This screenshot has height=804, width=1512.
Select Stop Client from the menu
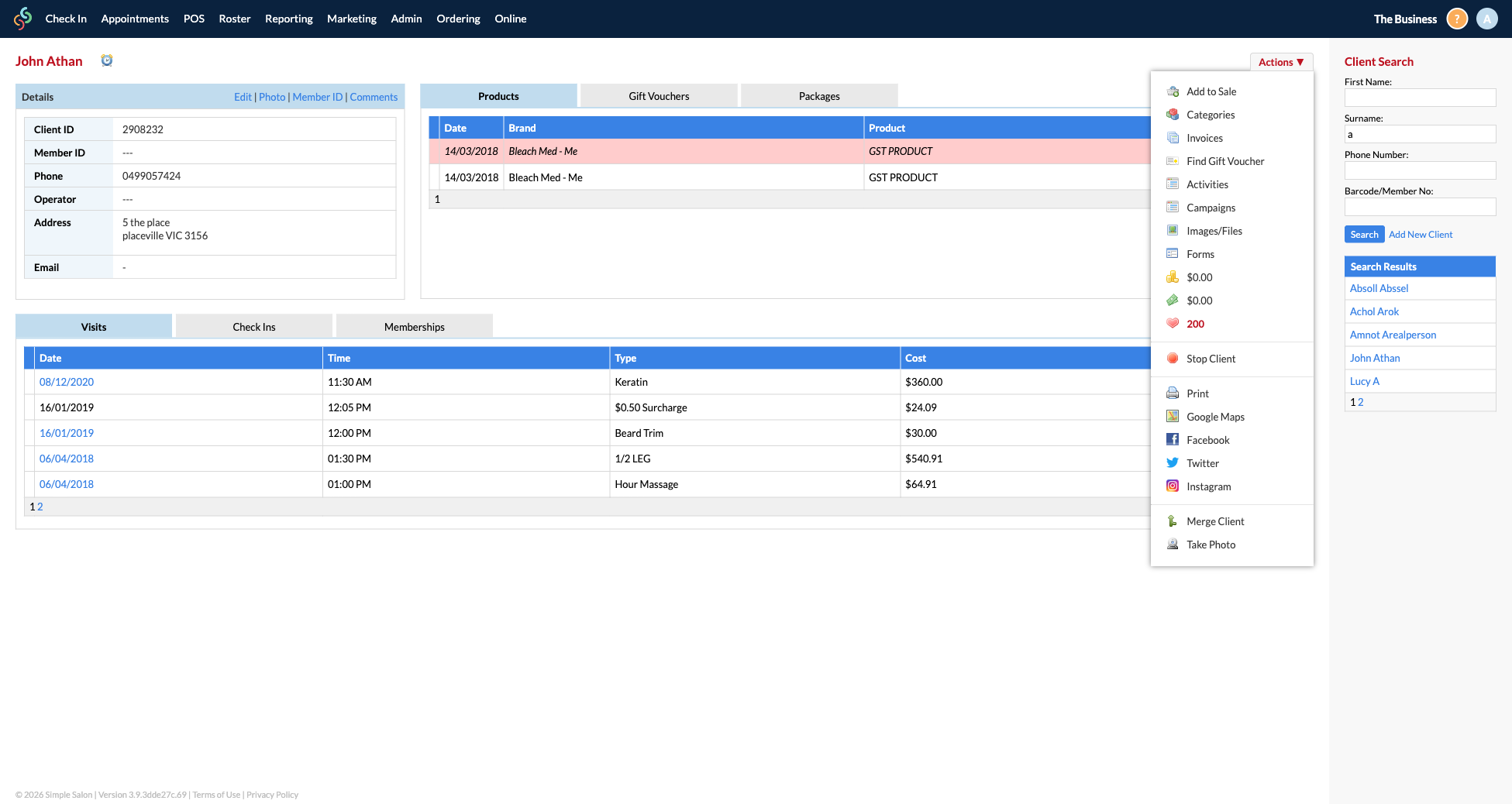[1211, 359]
